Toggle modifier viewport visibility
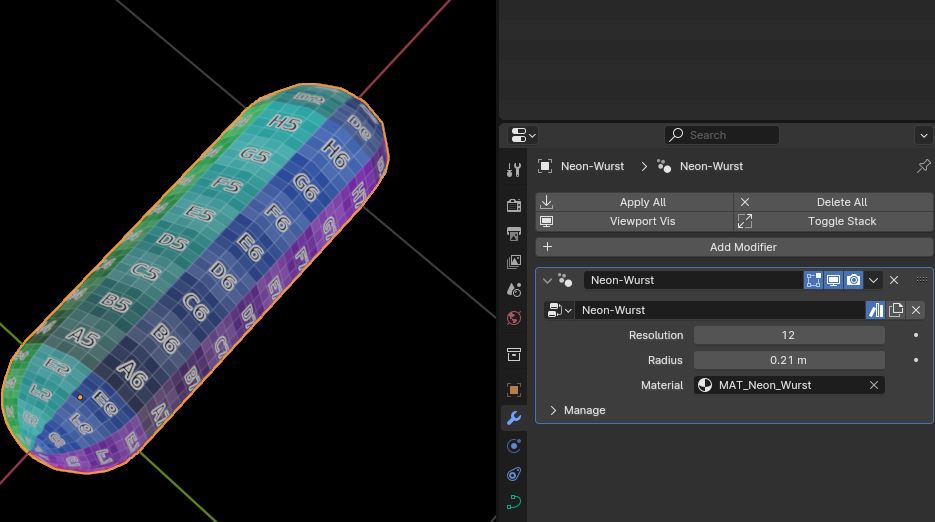This screenshot has height=522, width=935. click(833, 281)
